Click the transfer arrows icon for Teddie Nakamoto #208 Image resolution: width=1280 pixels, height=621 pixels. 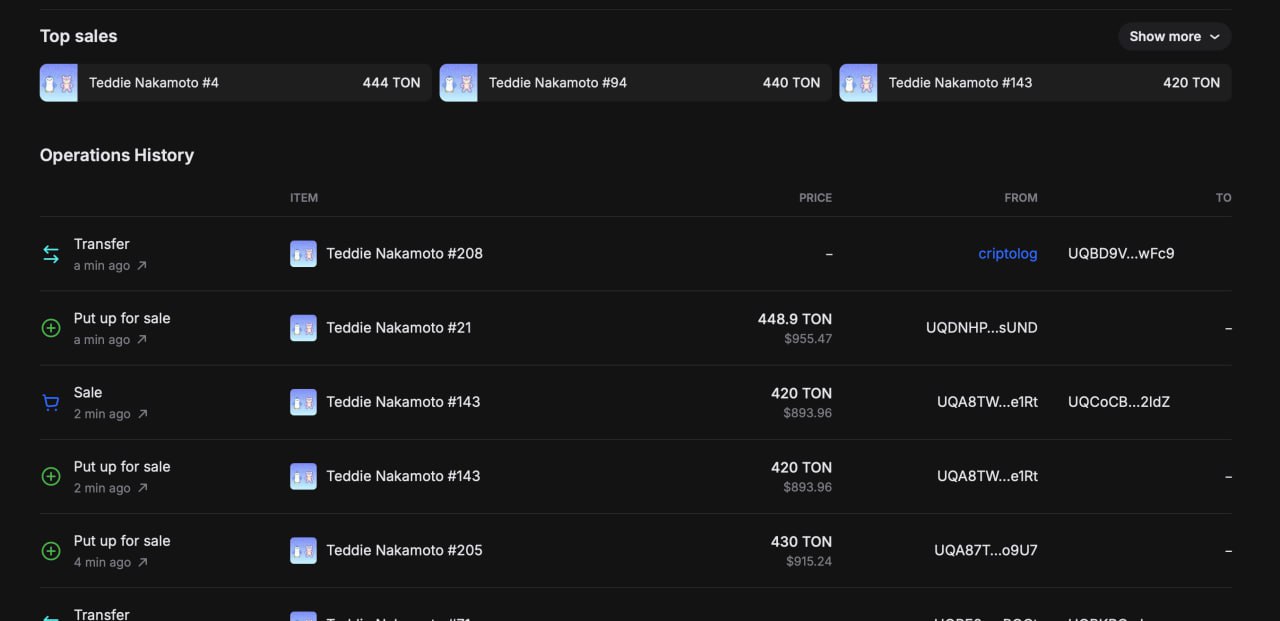tap(51, 254)
